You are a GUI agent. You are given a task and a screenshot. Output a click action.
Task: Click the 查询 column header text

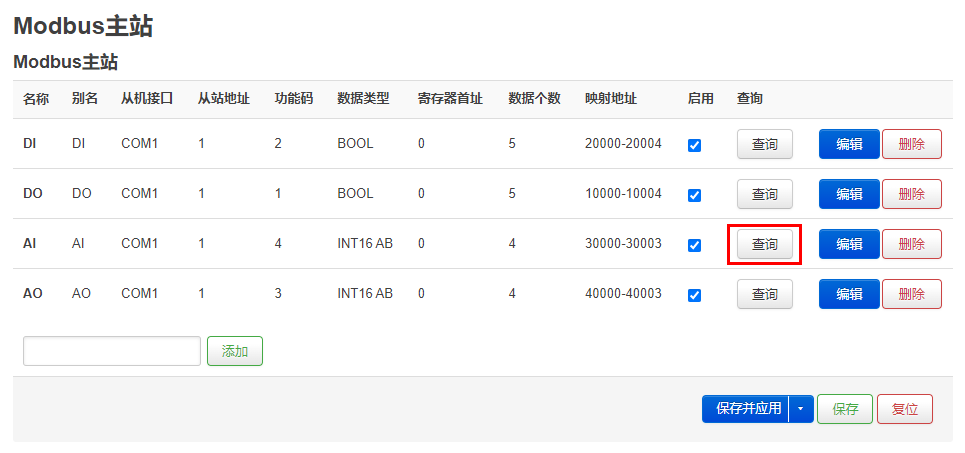[x=750, y=98]
